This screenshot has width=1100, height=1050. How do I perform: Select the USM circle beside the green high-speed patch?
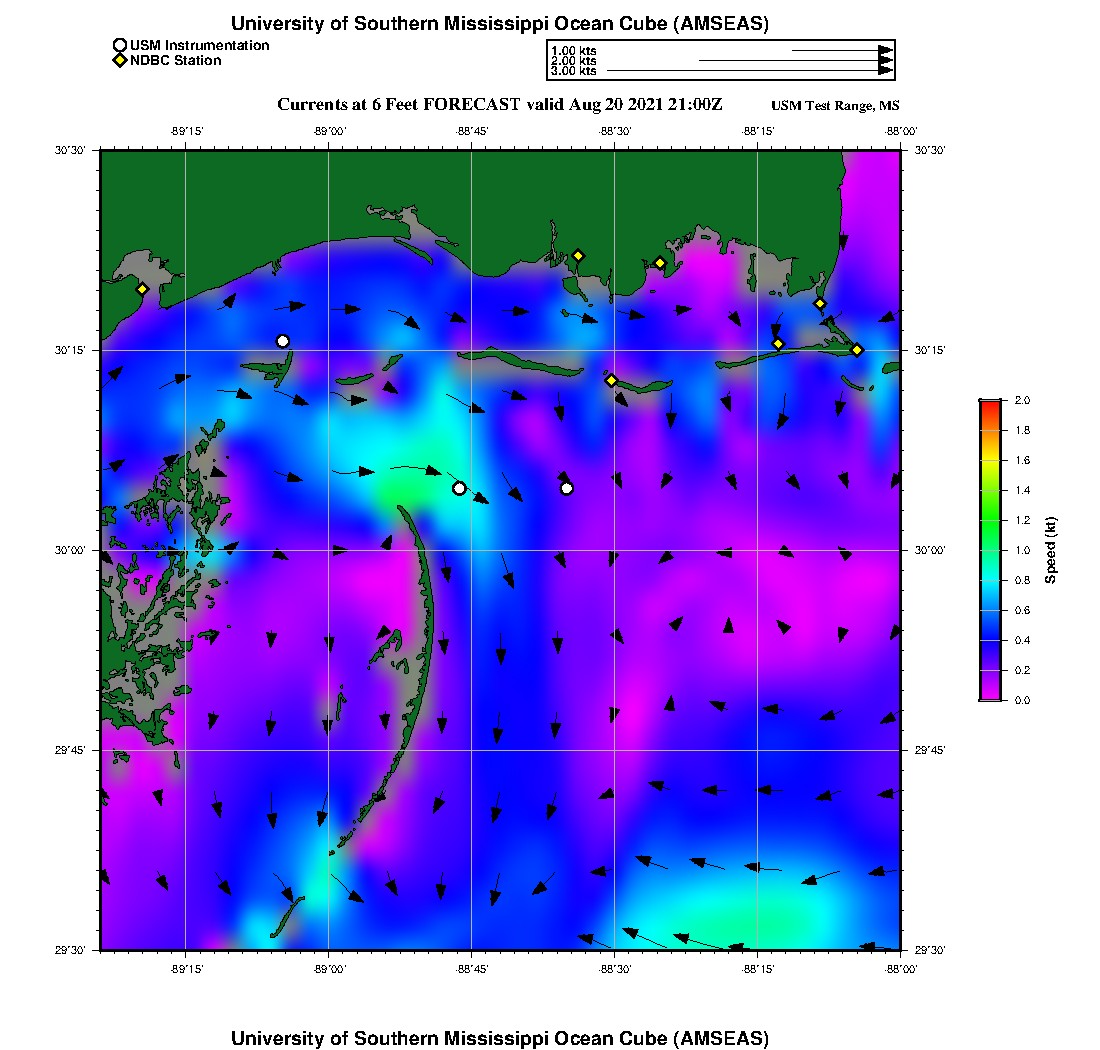pos(459,488)
